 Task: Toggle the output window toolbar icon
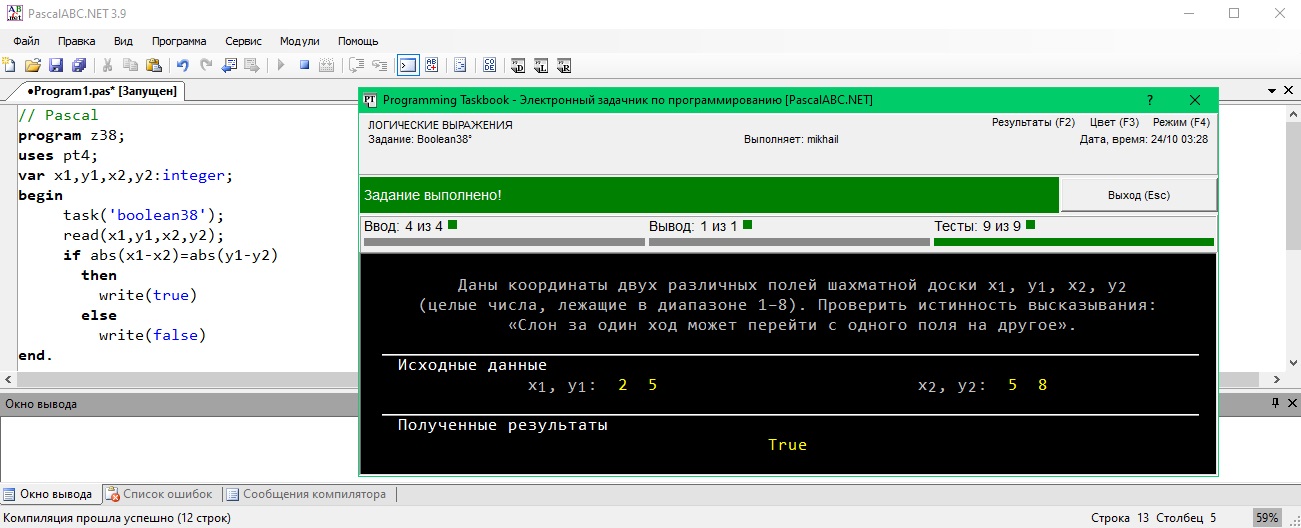point(408,66)
